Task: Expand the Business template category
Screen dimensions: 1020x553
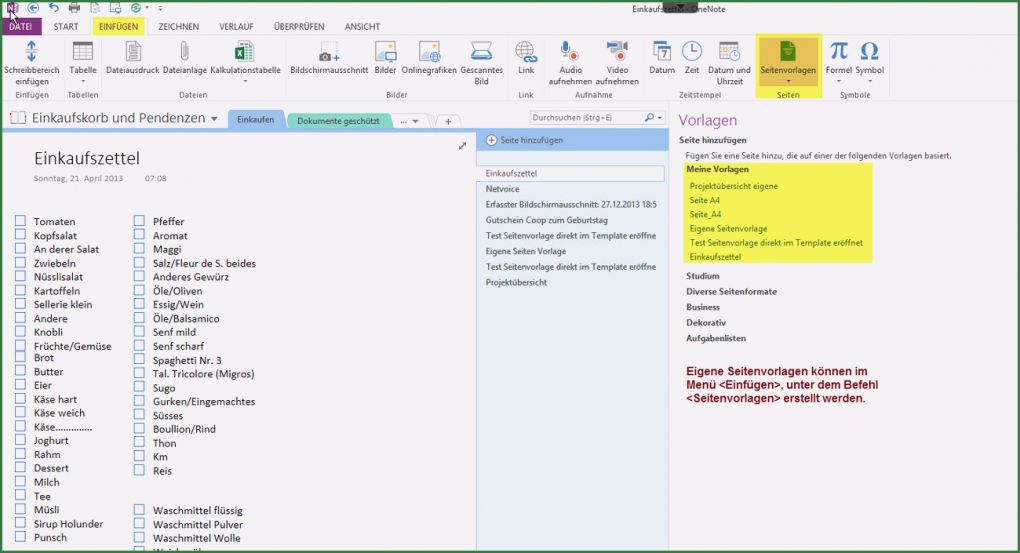Action: [703, 307]
